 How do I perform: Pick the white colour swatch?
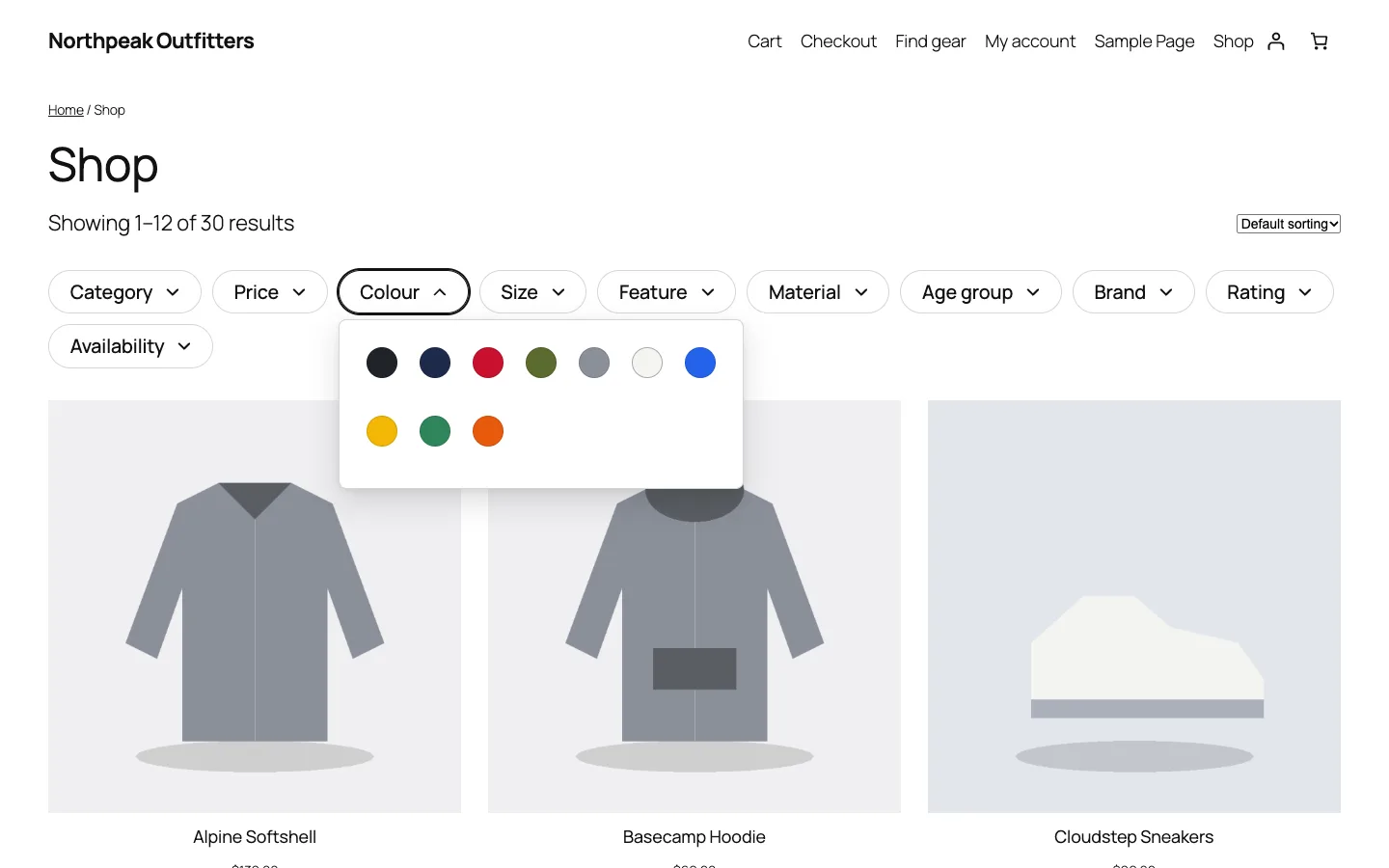point(647,363)
